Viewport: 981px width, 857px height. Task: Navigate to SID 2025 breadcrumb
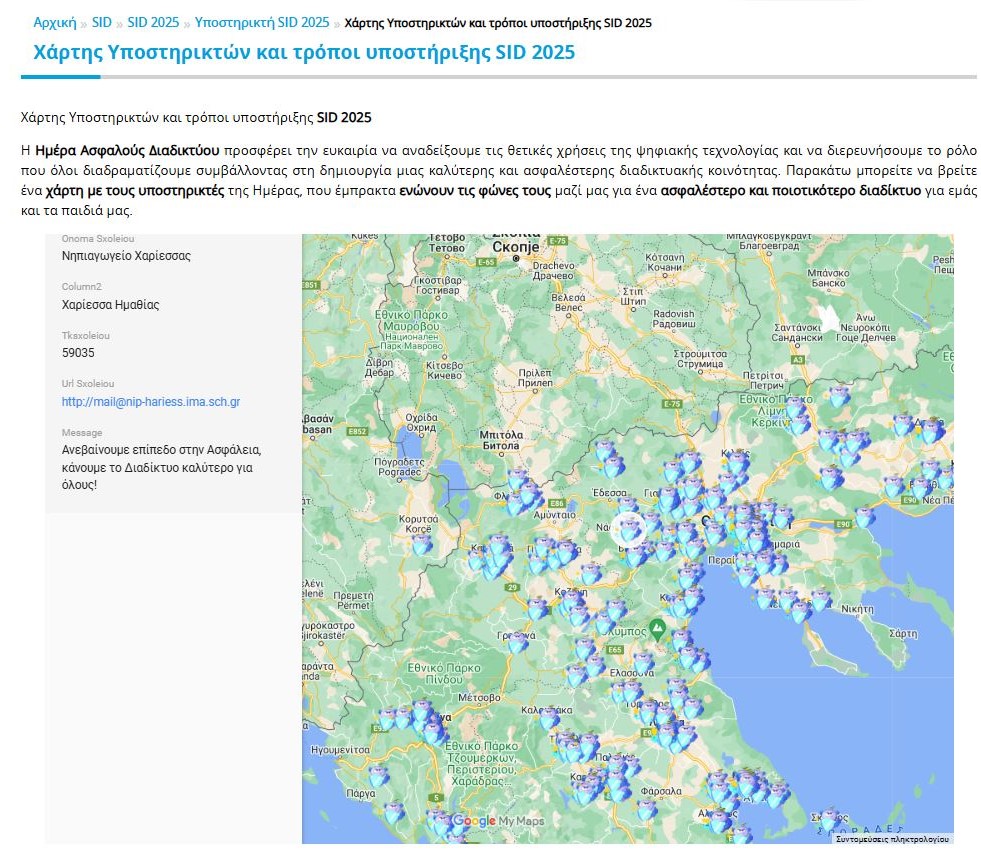(153, 22)
